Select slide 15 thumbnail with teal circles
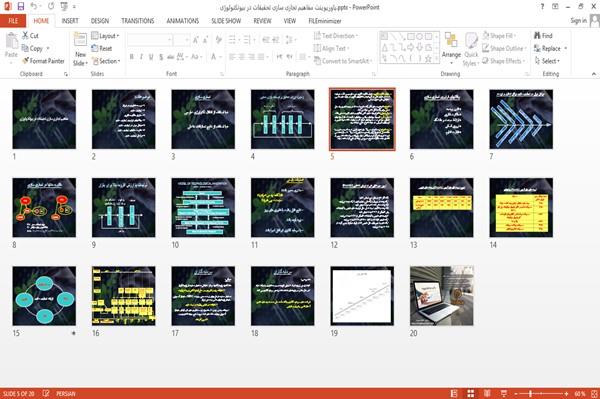 pos(44,296)
